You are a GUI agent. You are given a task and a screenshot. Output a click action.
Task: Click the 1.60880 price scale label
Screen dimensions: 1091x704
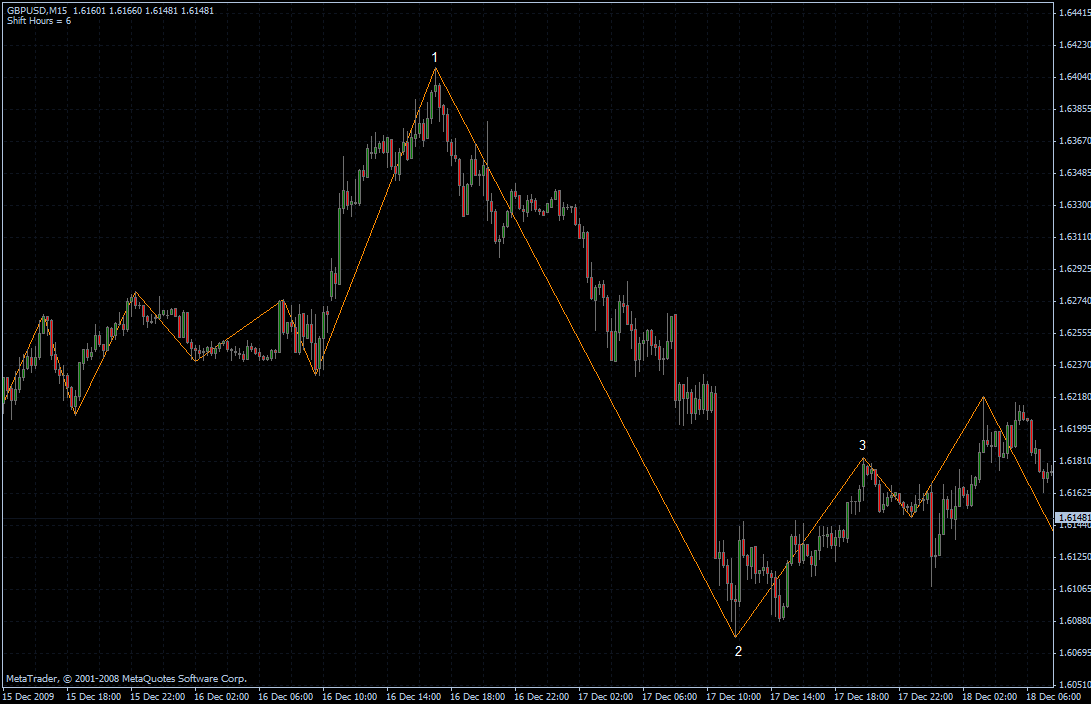(1074, 621)
